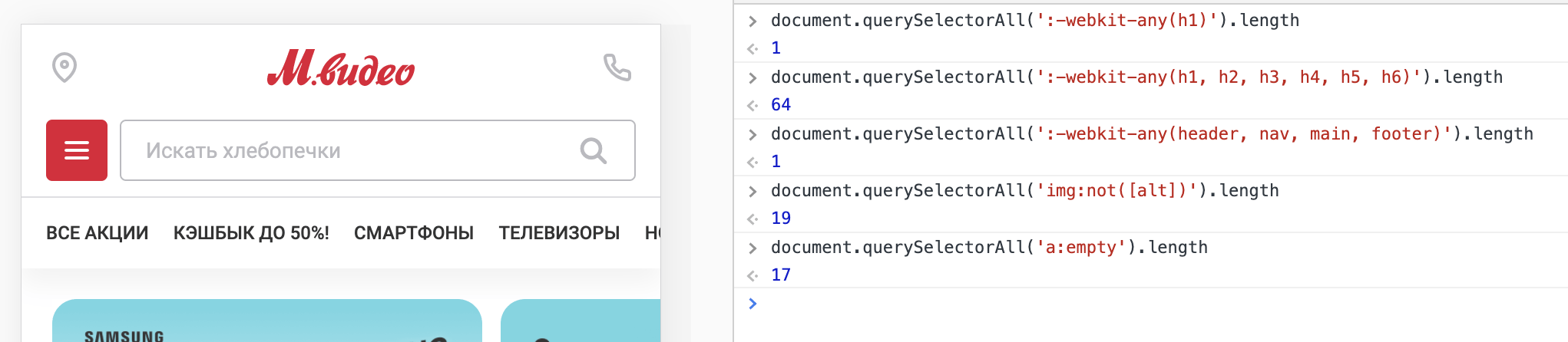Focus the 'Искать хлебопечки' search field
The height and width of the screenshot is (342, 1568).
[x=378, y=150]
